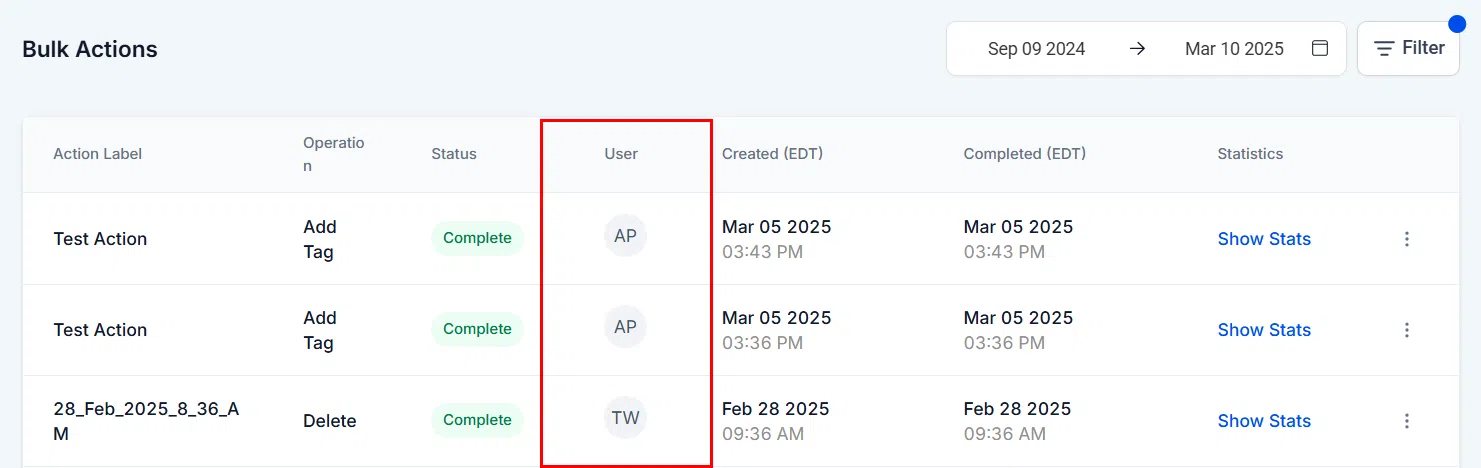Open the Filter button
This screenshot has height=468, width=1481.
pyautogui.click(x=1408, y=48)
